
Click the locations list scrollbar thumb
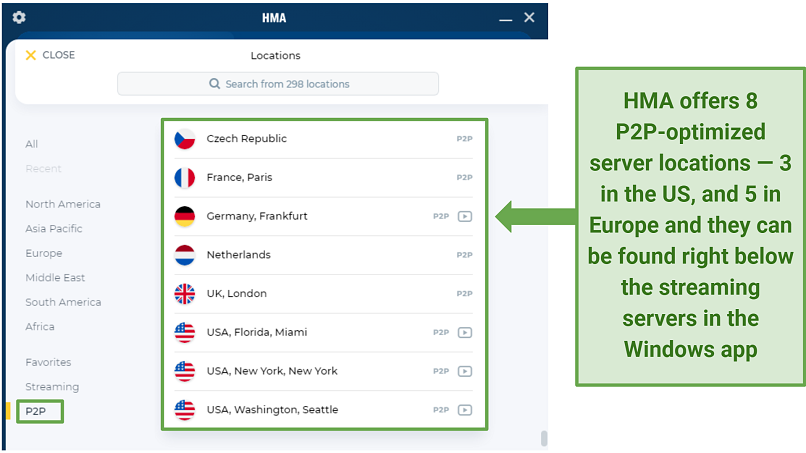point(544,439)
